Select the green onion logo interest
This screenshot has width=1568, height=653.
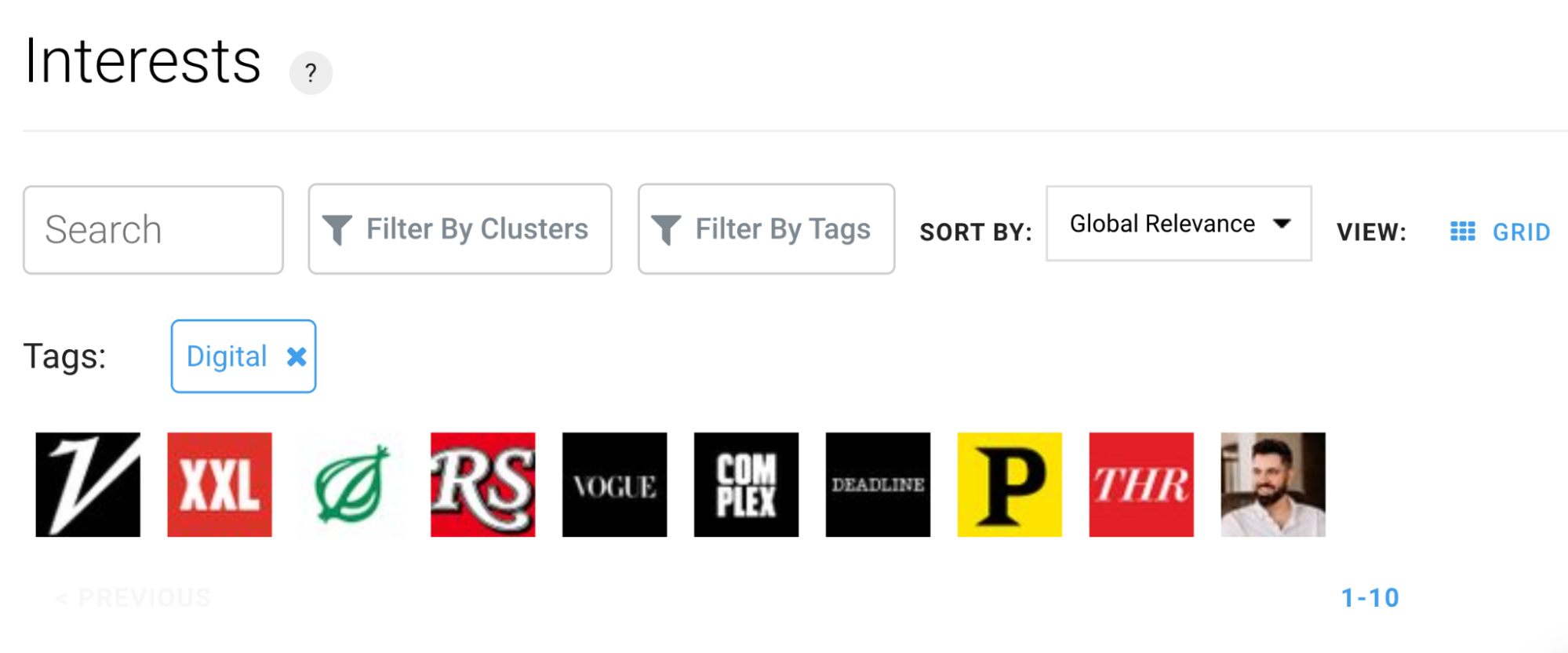tap(351, 484)
